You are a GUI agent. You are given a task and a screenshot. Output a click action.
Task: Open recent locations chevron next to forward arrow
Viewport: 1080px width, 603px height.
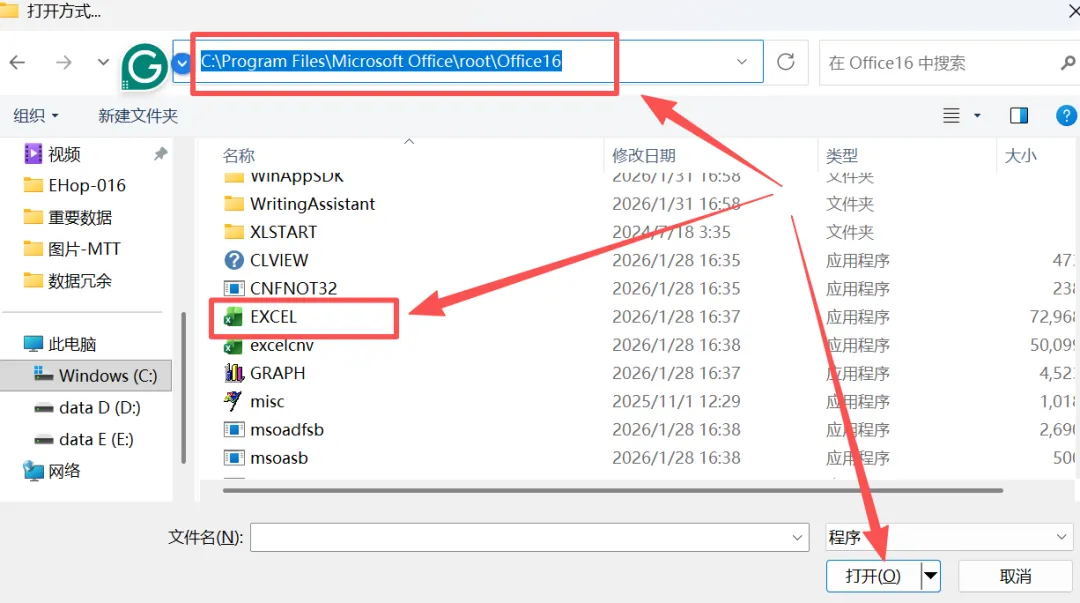[x=103, y=62]
